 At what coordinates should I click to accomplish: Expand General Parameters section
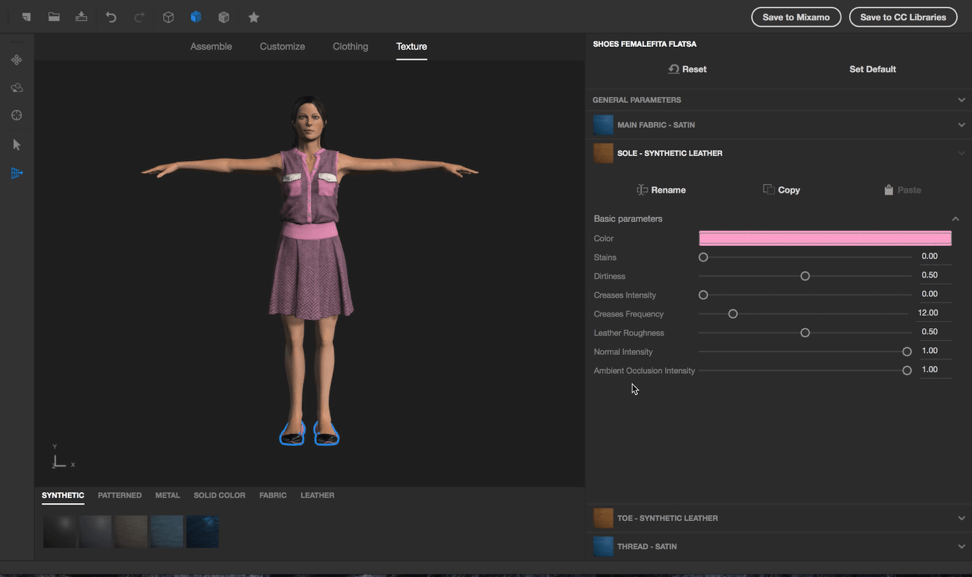click(x=961, y=100)
